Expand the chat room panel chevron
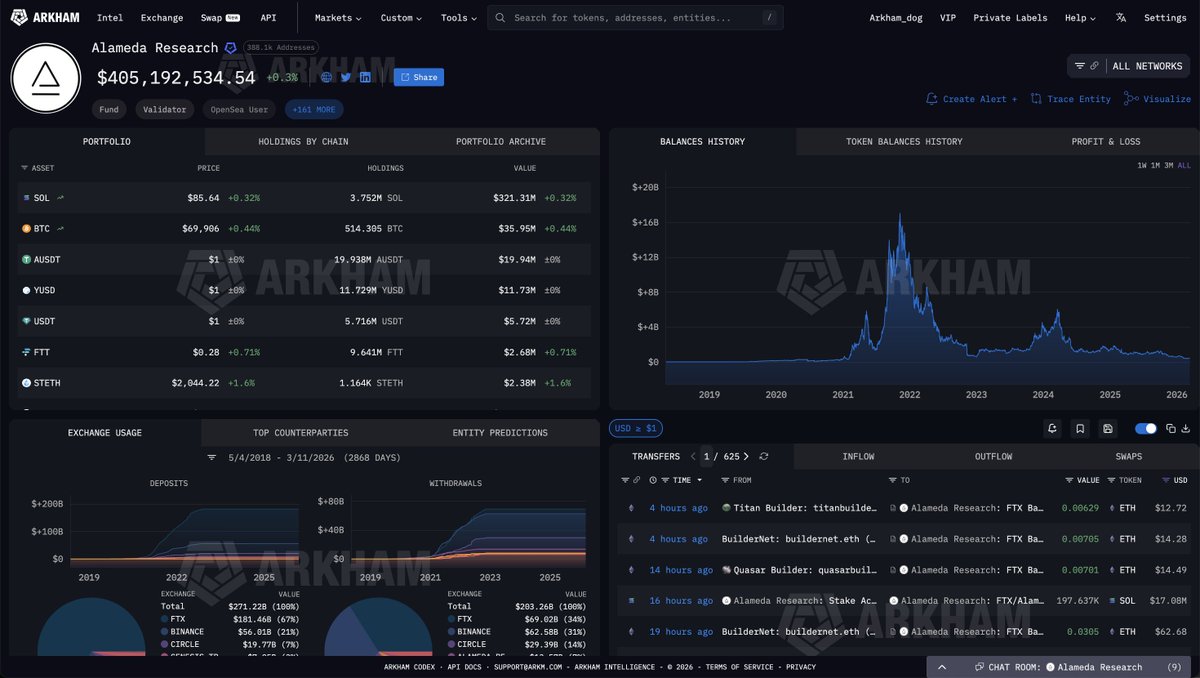This screenshot has width=1200, height=678. coord(942,667)
